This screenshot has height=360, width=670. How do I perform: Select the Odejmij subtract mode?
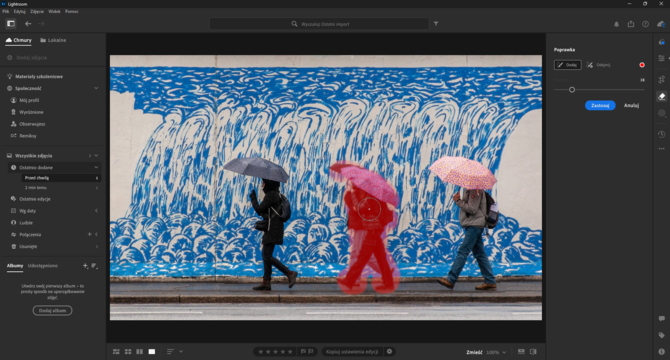coord(598,65)
